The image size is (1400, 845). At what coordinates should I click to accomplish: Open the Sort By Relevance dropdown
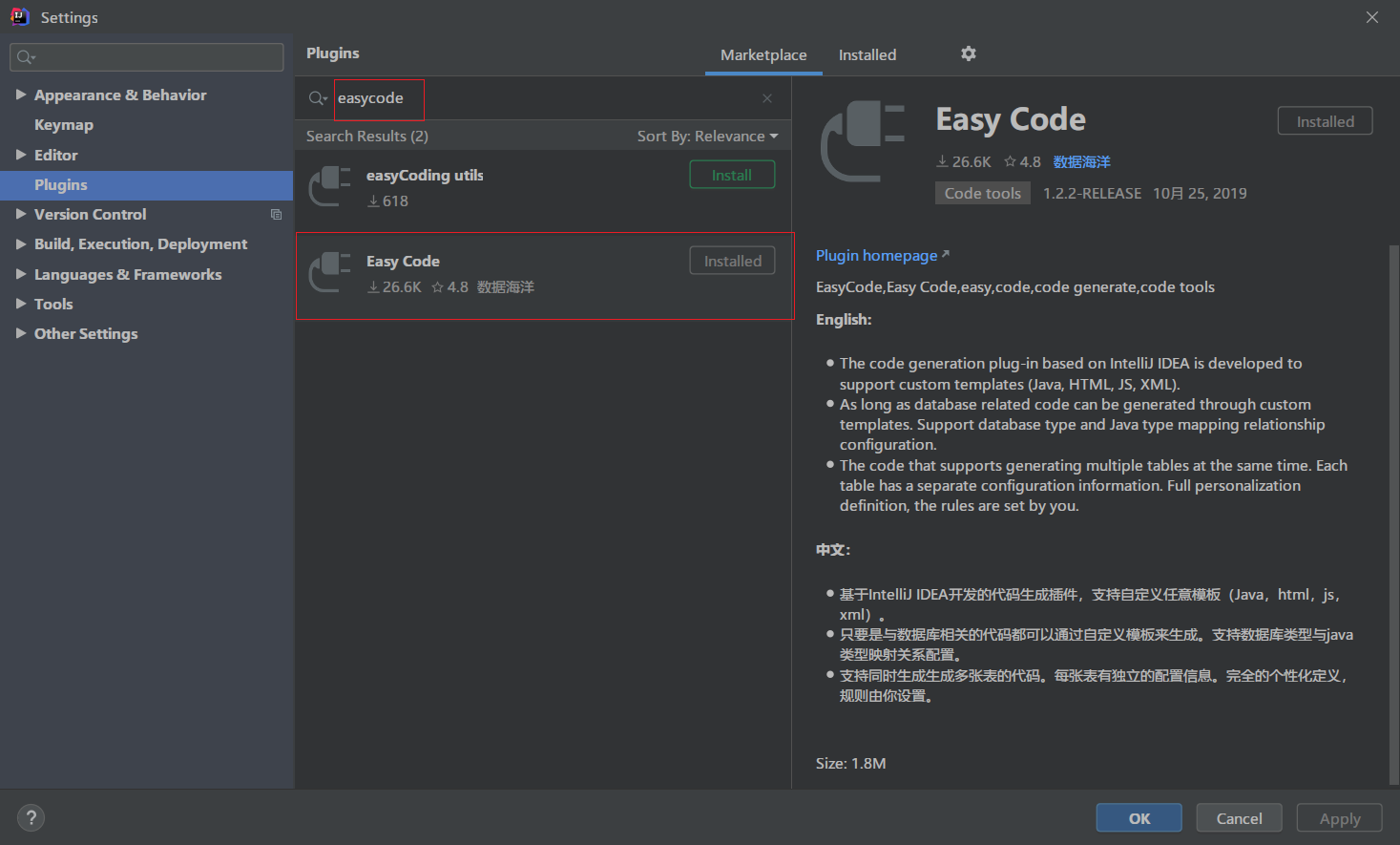(x=707, y=136)
